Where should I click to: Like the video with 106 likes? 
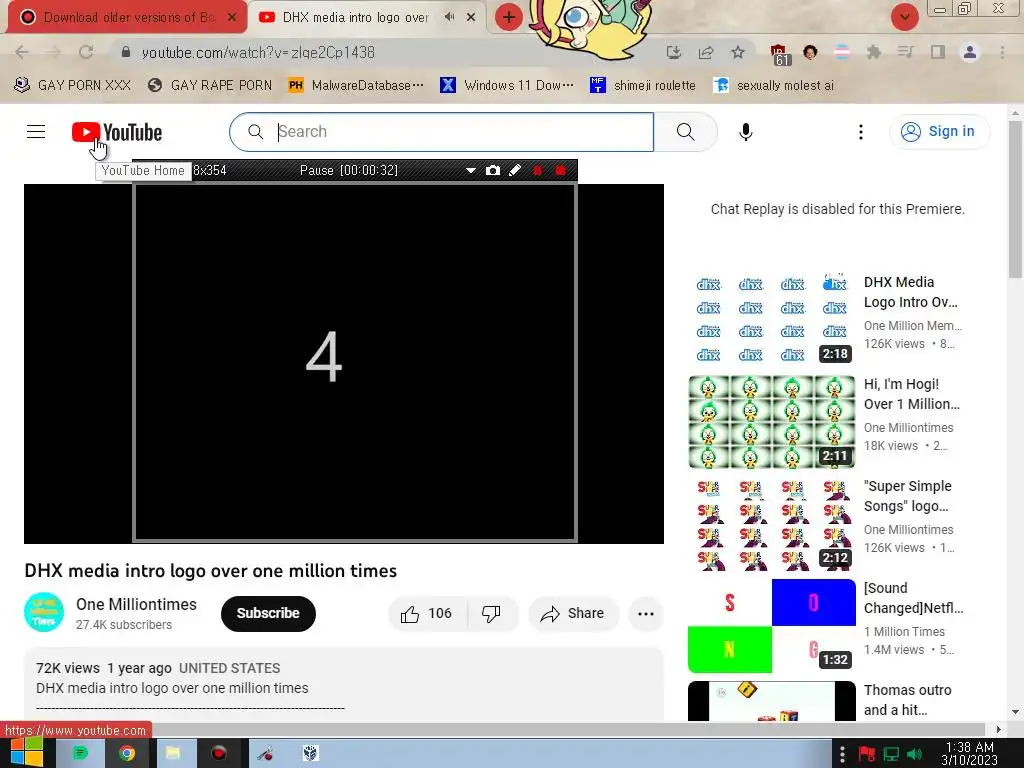pos(427,613)
